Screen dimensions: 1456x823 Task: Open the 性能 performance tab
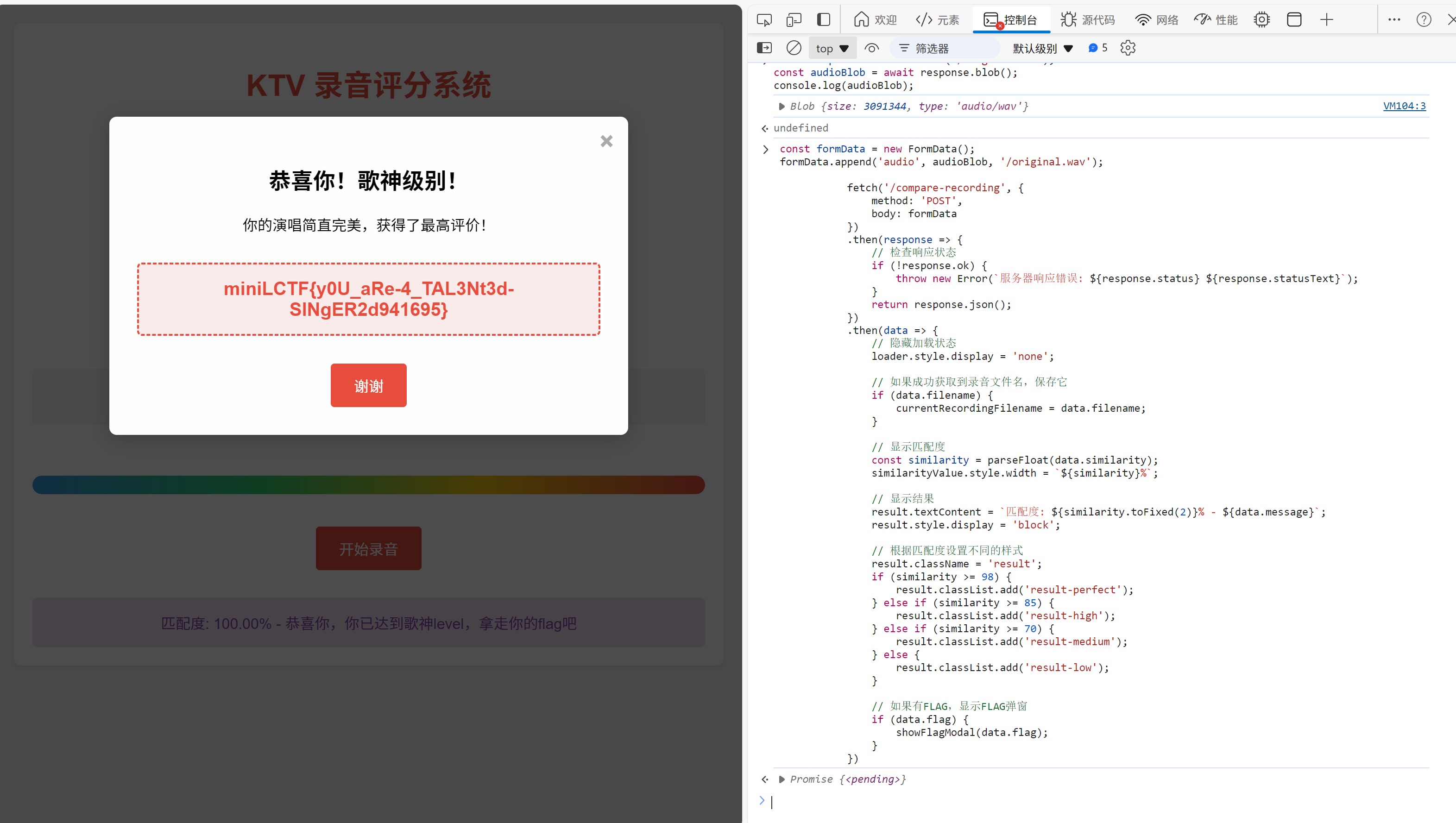point(1215,20)
